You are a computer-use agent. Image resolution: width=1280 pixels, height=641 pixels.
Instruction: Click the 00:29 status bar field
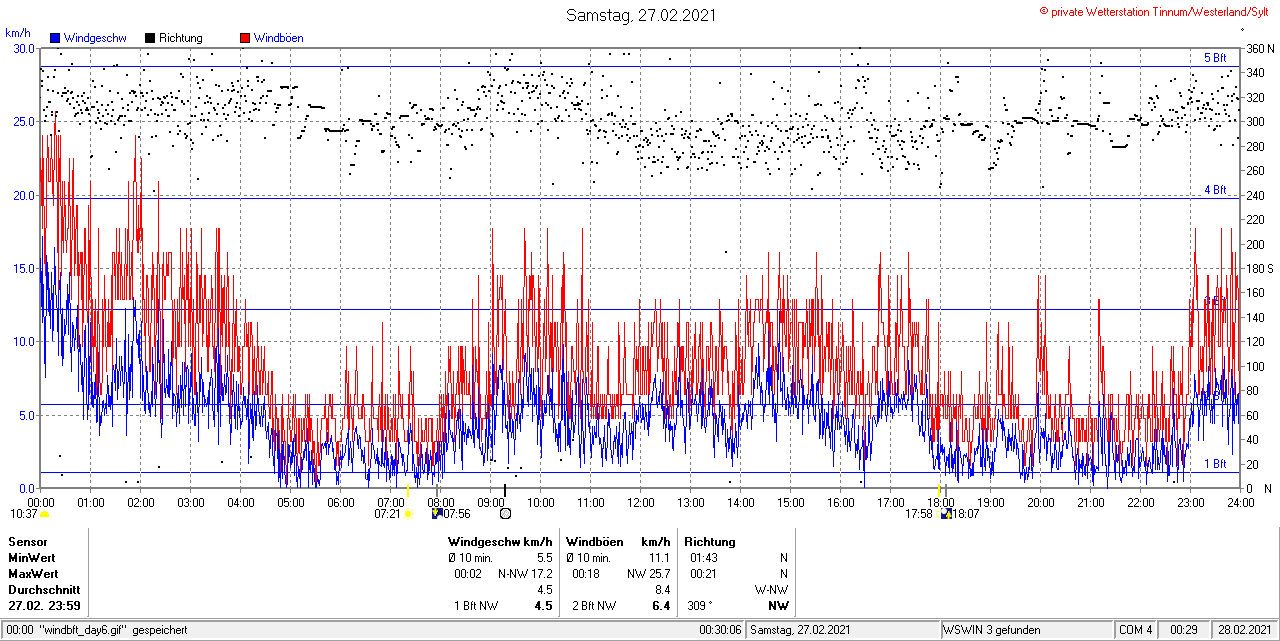[1185, 630]
